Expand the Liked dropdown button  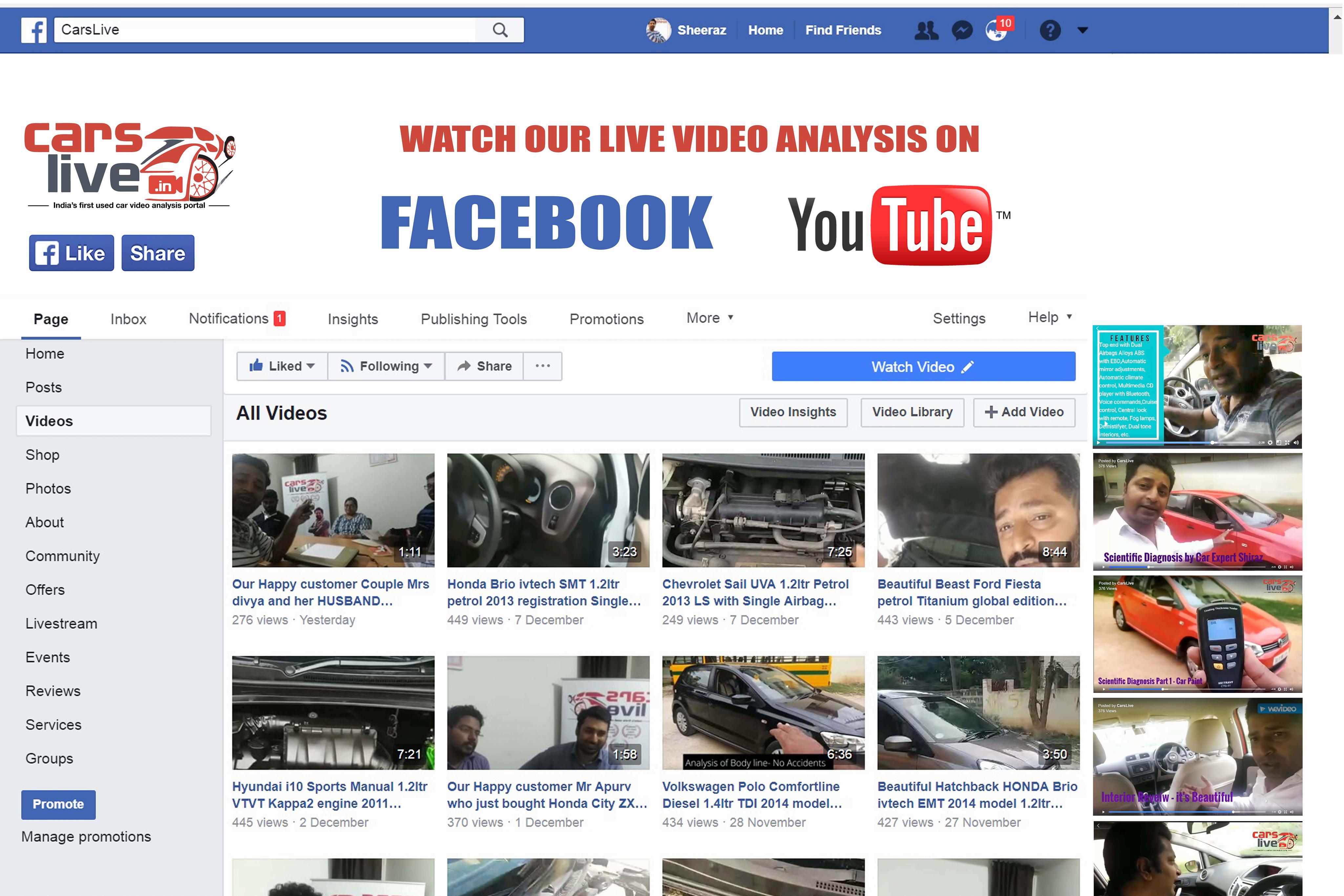click(282, 366)
